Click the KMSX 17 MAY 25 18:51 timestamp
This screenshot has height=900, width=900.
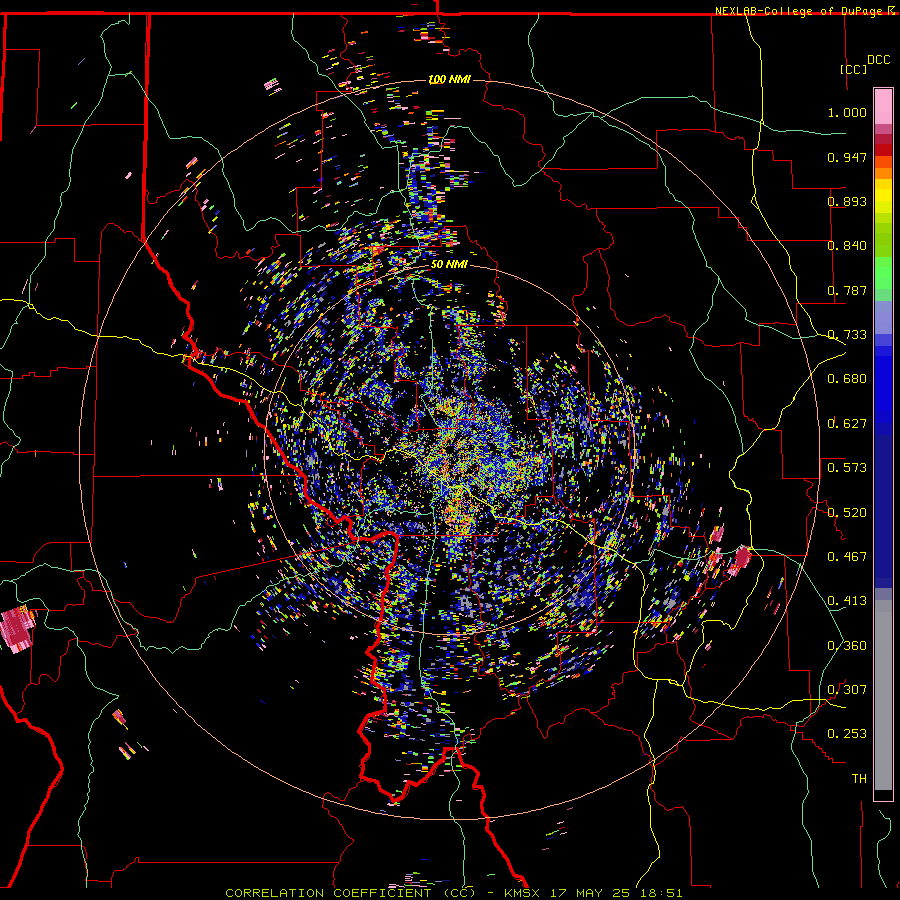(593, 893)
